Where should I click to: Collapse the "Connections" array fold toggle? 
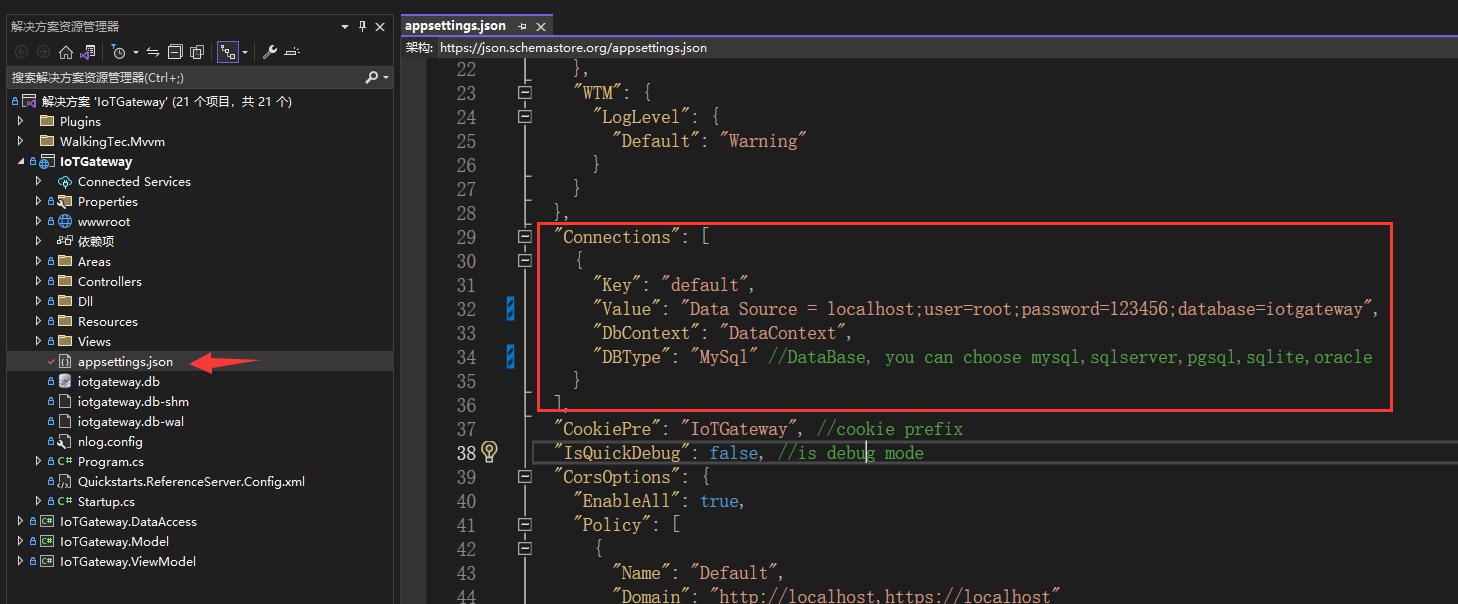(524, 237)
